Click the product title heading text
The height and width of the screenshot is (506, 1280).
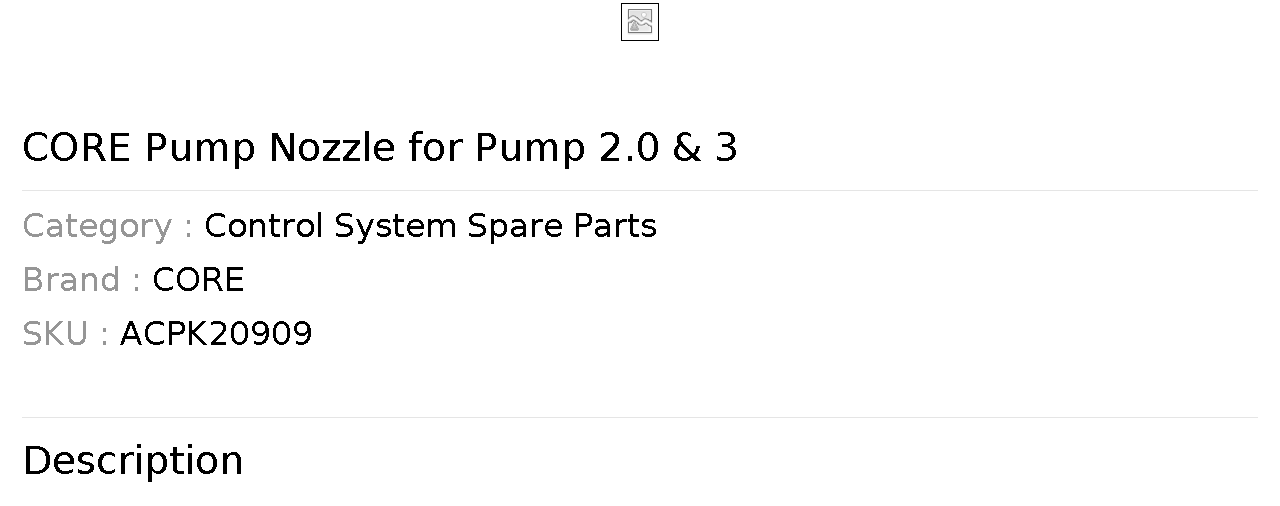tap(380, 148)
